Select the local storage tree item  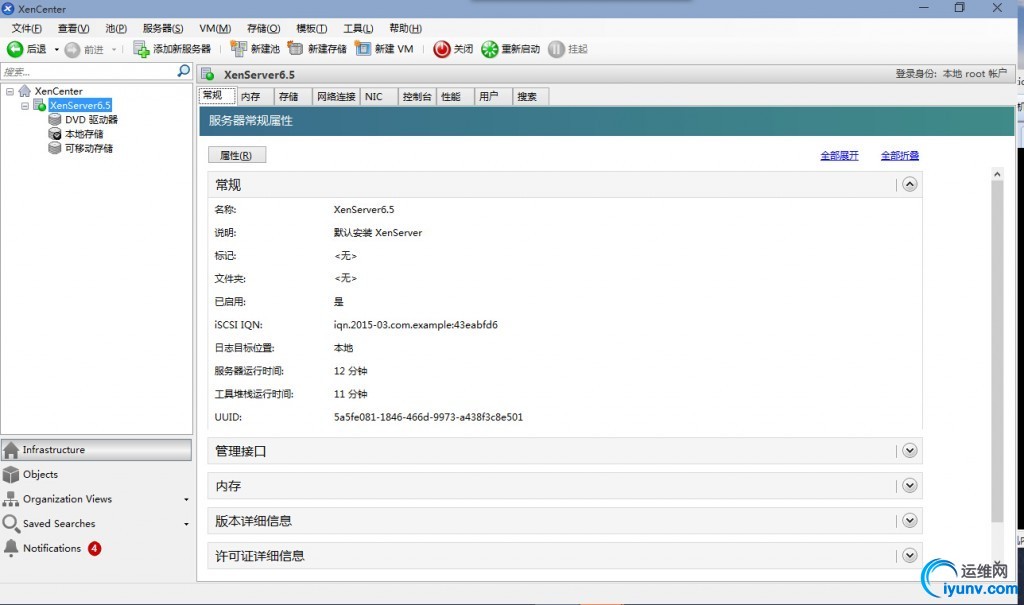tap(84, 134)
